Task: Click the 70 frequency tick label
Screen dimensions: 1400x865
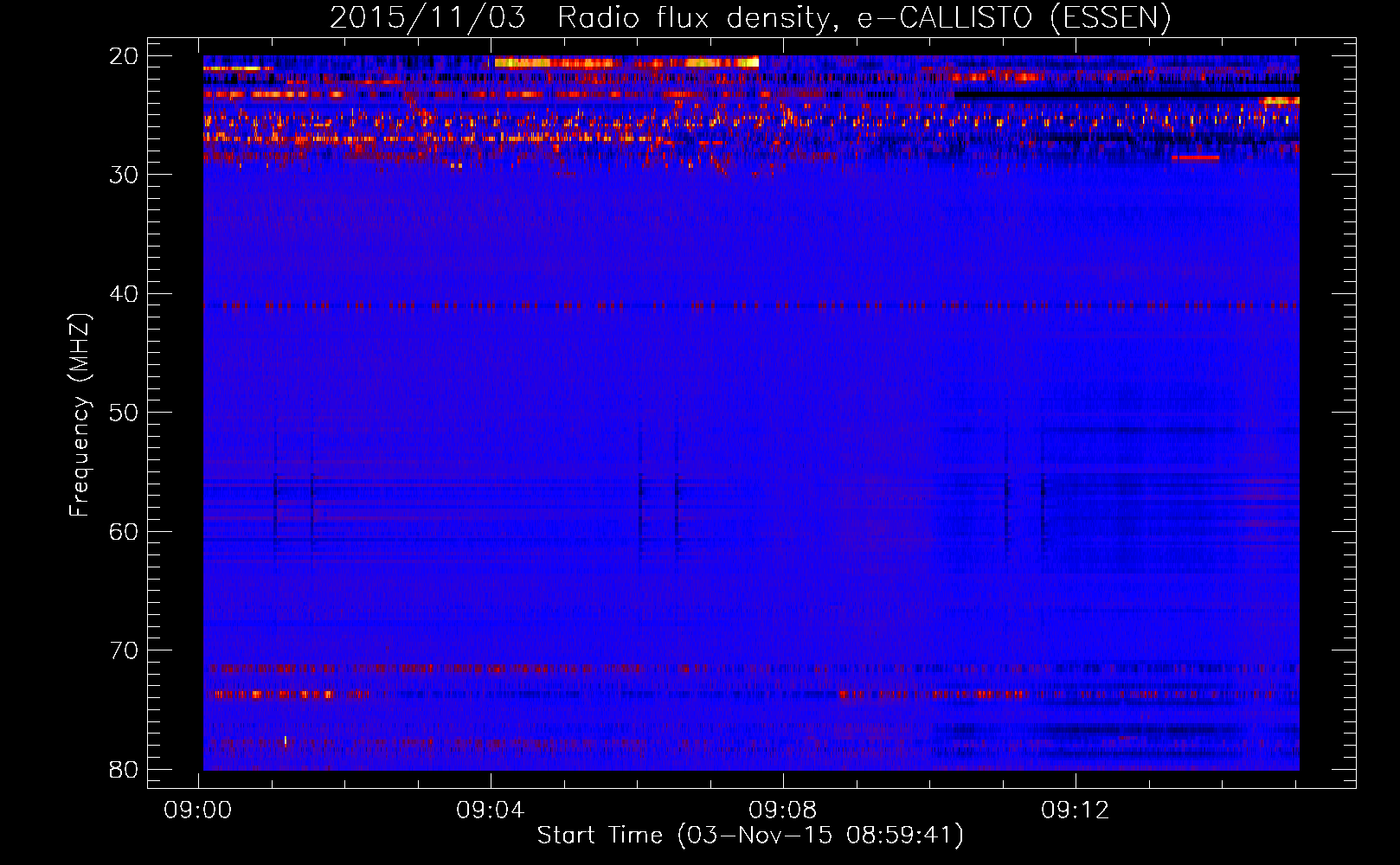Action: pos(125,650)
